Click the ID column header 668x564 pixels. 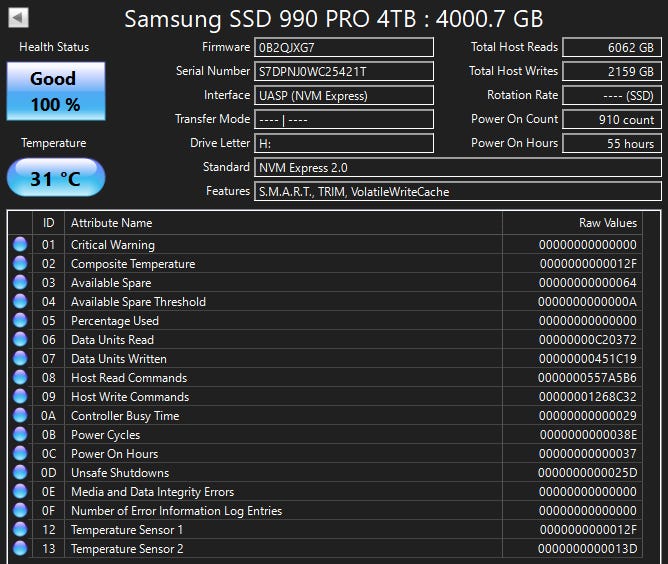click(x=48, y=223)
